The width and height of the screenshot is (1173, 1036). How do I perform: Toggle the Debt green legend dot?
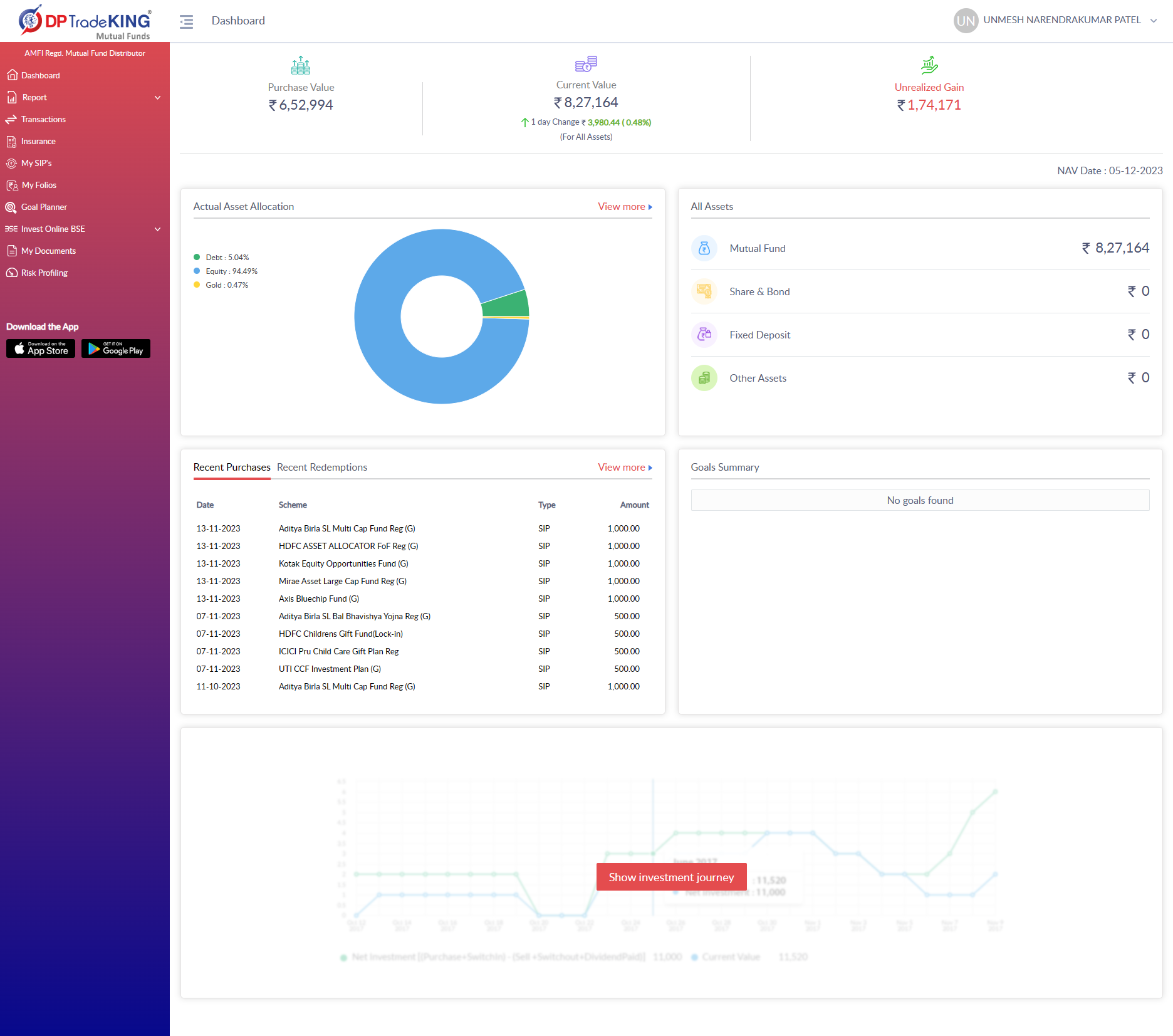coord(197,257)
